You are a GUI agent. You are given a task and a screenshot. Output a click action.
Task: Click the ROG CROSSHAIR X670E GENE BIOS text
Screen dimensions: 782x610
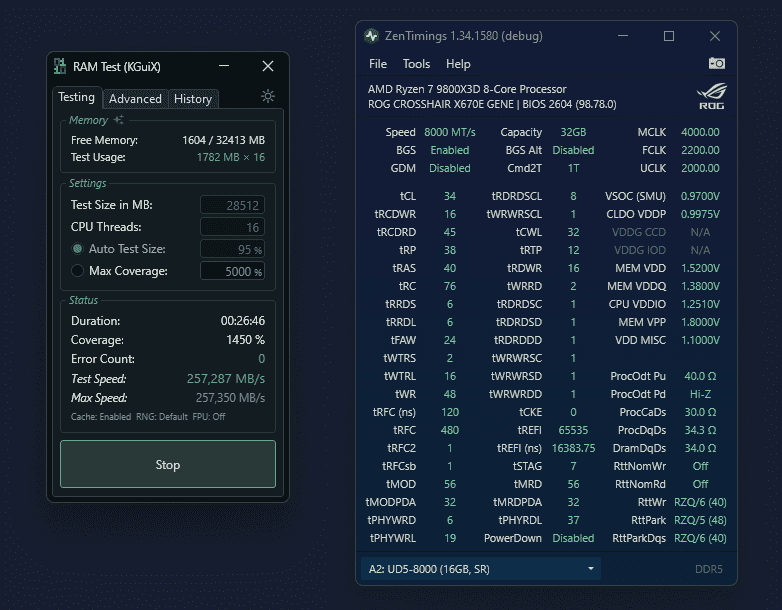coord(492,104)
